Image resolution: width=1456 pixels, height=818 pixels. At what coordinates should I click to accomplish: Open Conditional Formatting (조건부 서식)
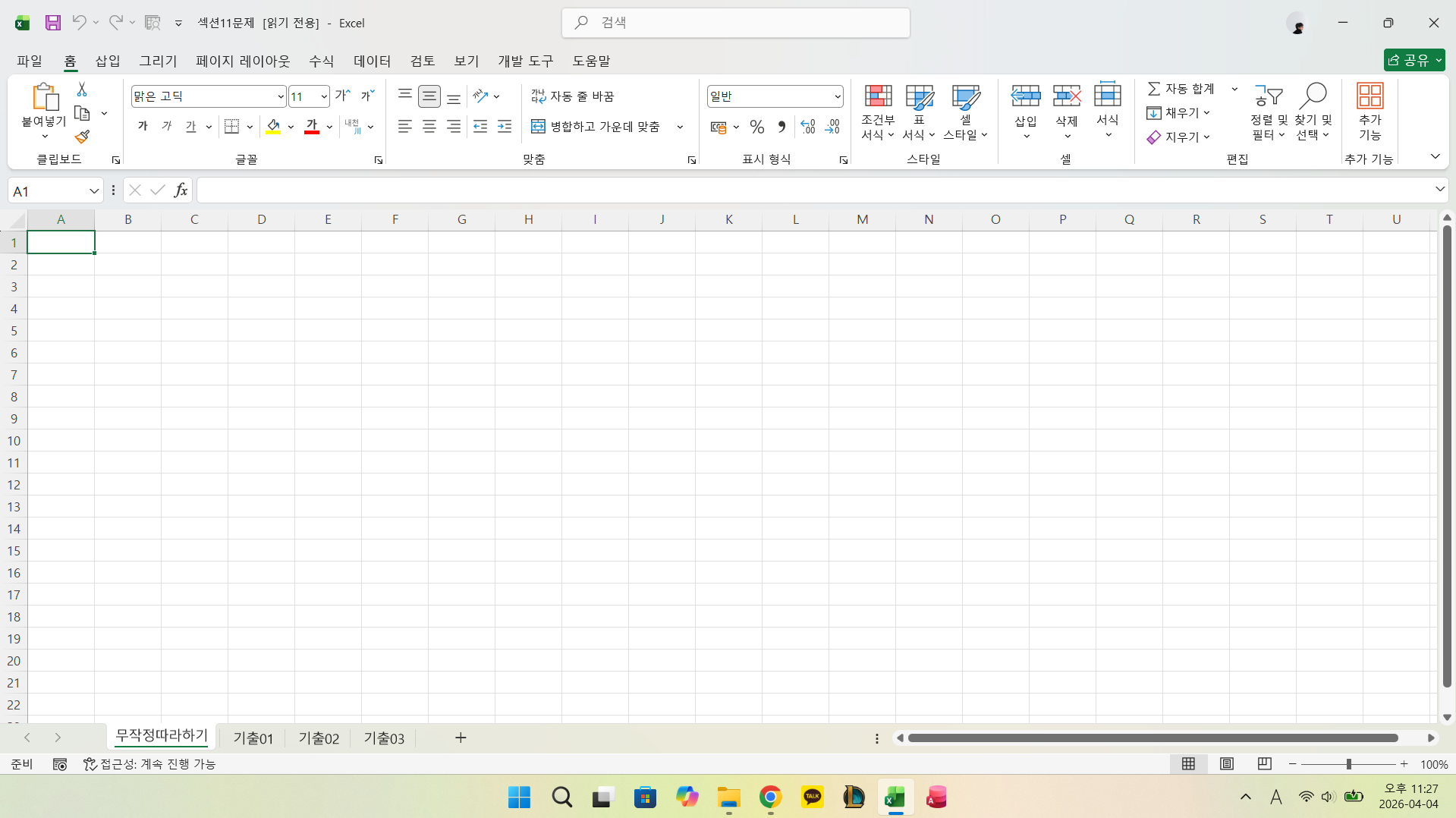pos(878,112)
